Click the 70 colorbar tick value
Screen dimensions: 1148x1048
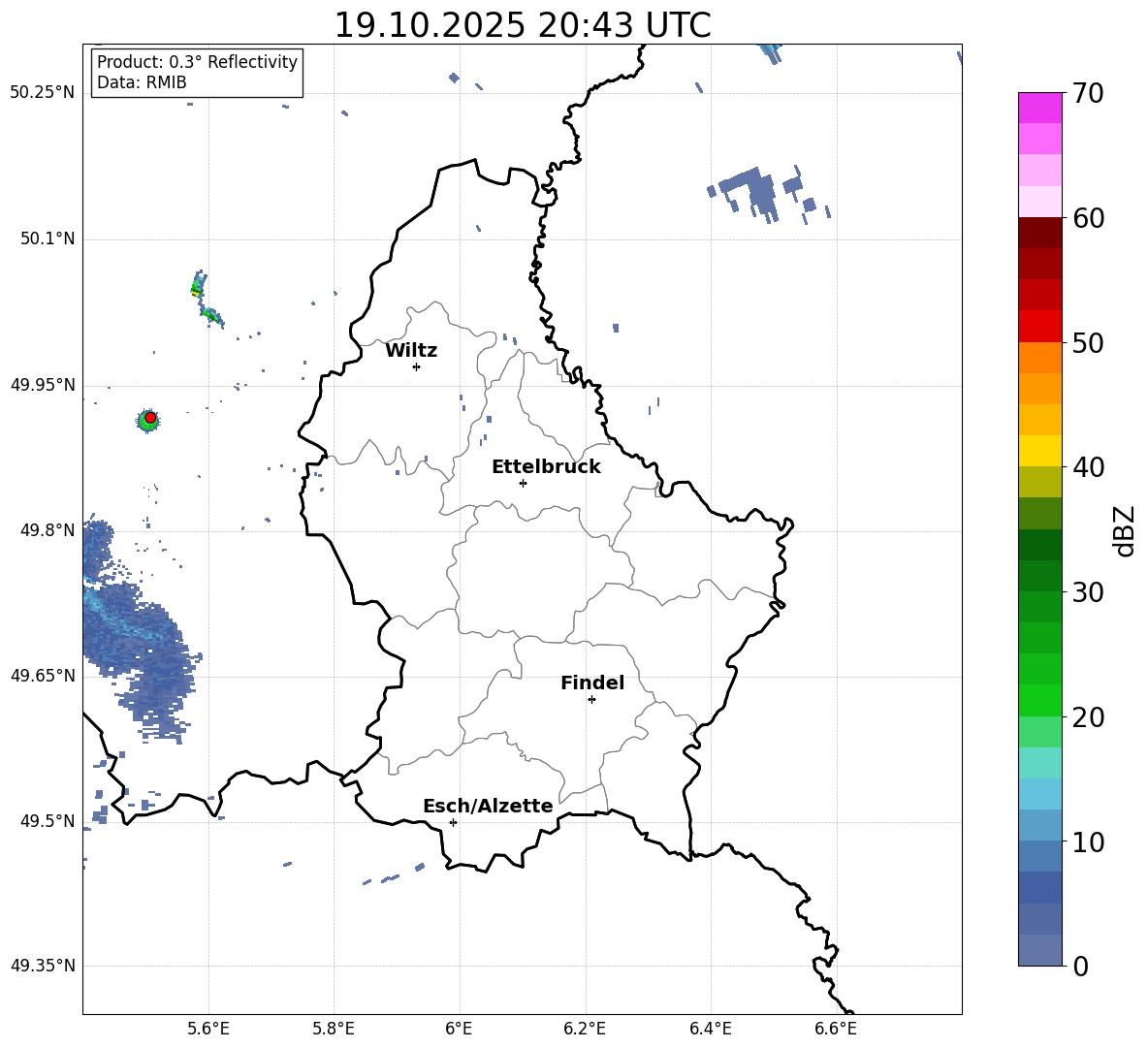[1088, 94]
